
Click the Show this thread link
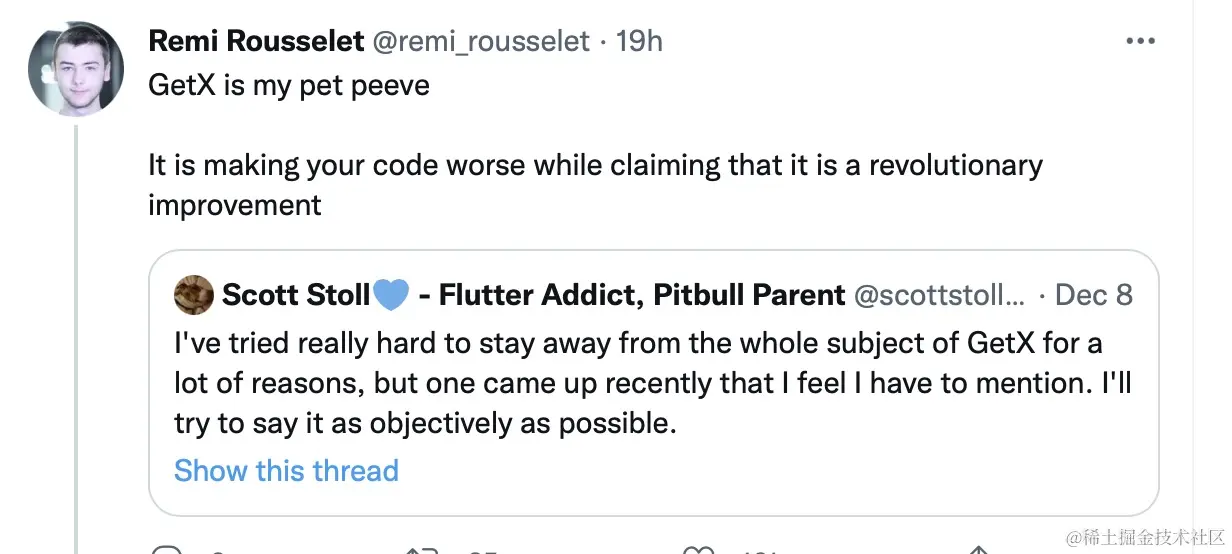click(x=286, y=470)
